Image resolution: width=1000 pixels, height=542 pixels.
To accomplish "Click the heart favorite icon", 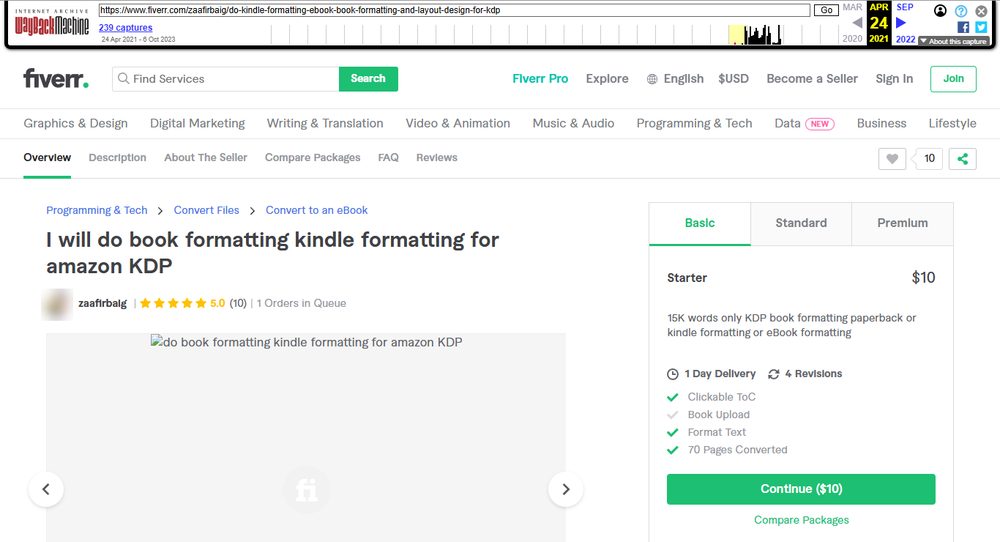I will tap(892, 159).
